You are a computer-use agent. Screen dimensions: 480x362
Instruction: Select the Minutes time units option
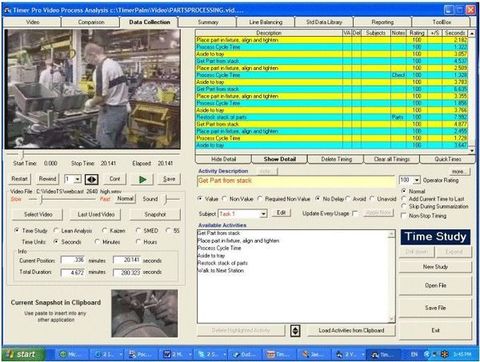pos(97,242)
